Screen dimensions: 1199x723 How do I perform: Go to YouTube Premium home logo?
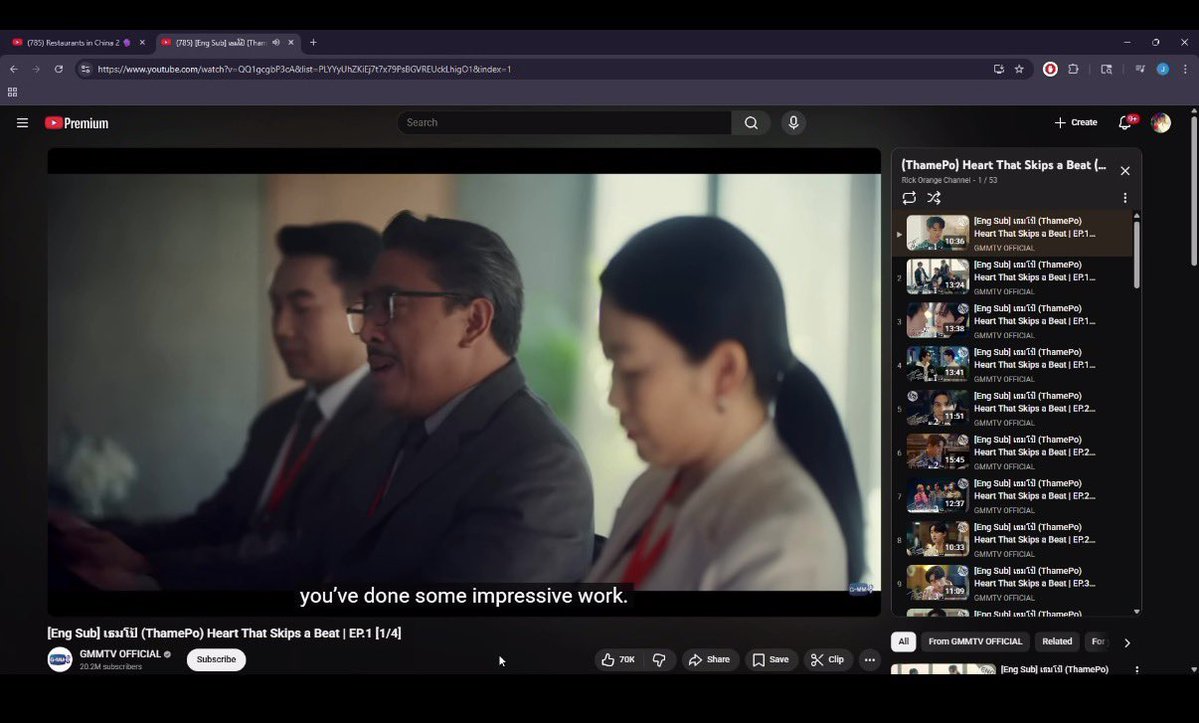[x=76, y=123]
